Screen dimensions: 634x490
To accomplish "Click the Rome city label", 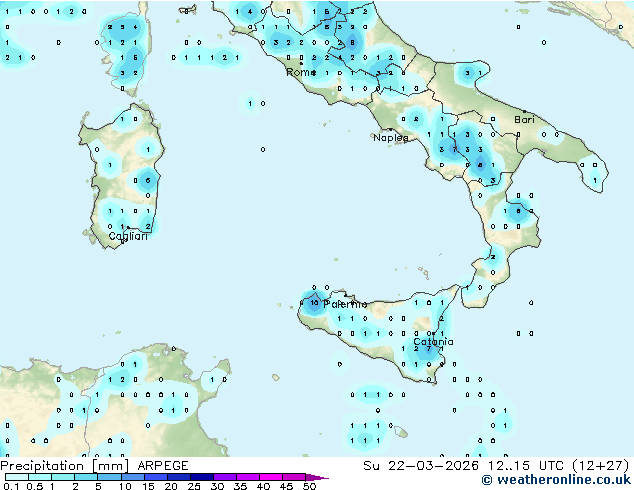I will 301,72.
